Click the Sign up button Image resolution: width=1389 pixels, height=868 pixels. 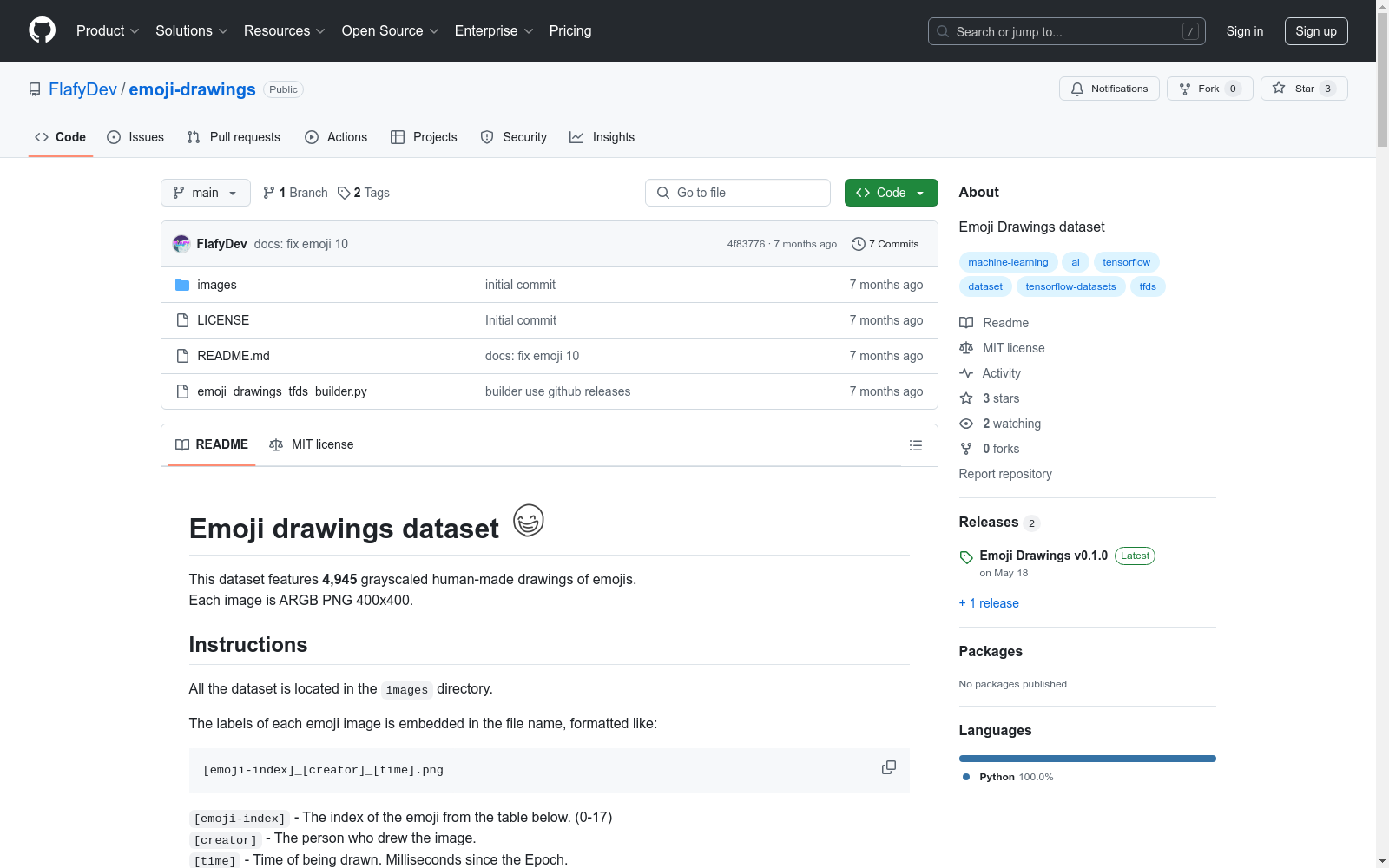(x=1316, y=31)
